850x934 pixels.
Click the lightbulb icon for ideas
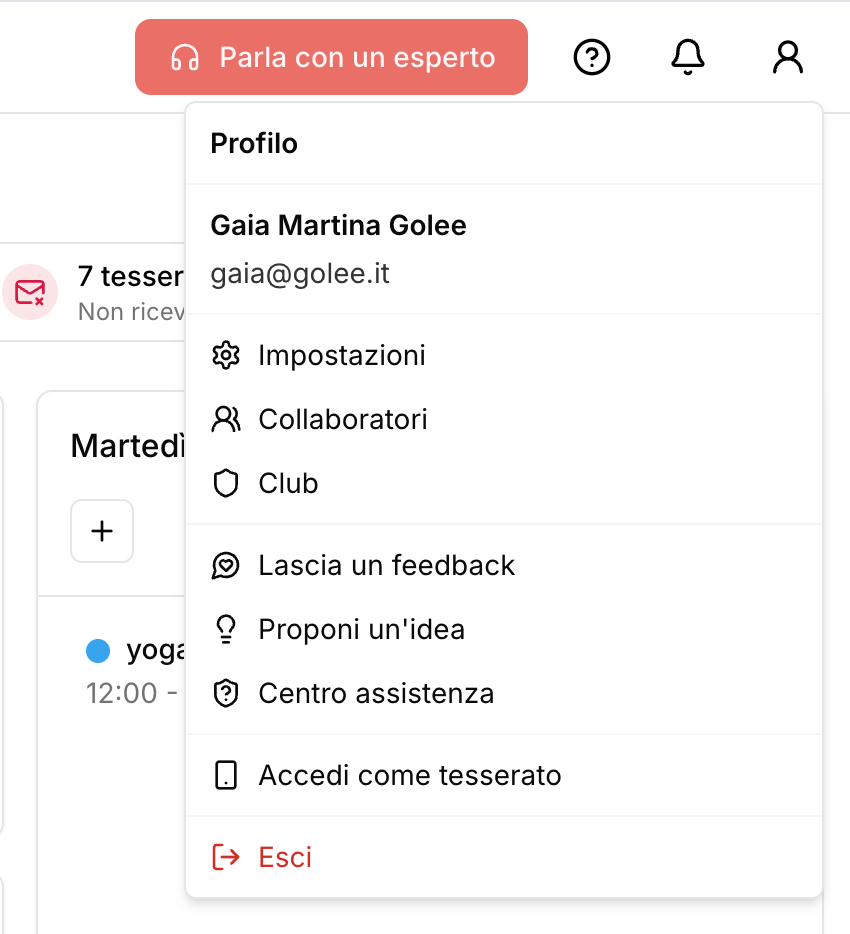[227, 629]
